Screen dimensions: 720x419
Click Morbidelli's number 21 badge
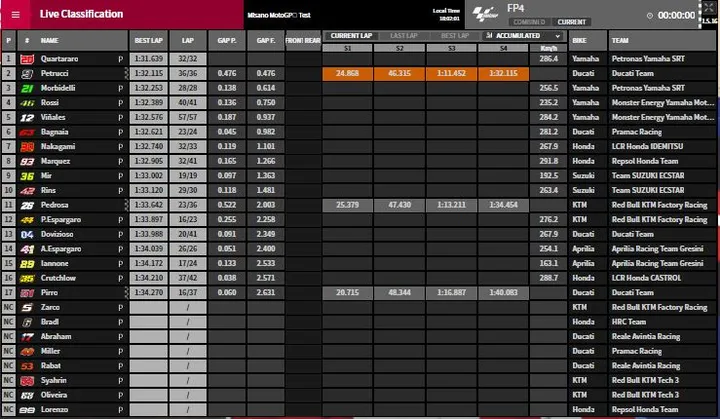[x=27, y=88]
